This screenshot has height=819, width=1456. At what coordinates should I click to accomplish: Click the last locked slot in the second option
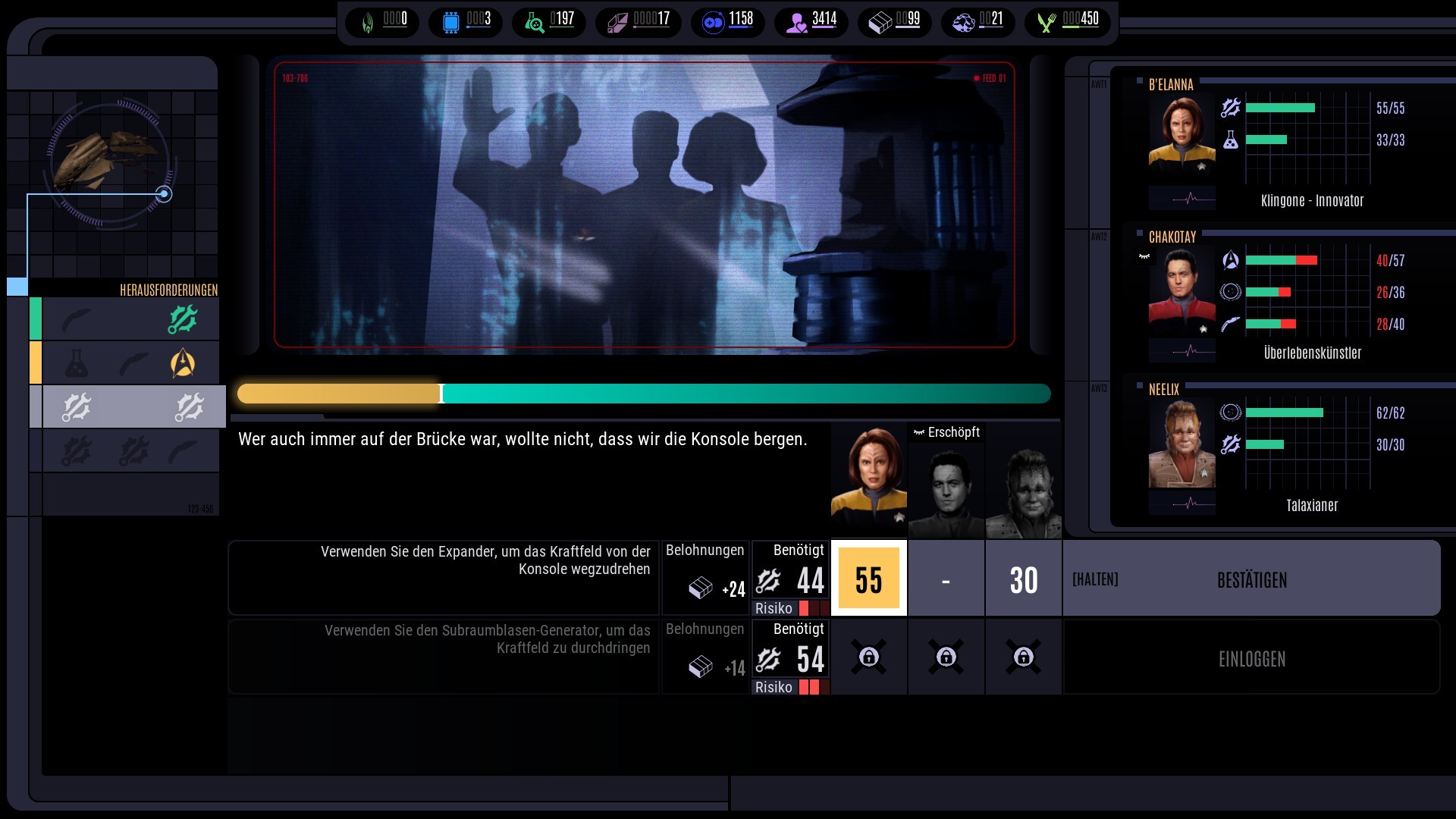(x=1024, y=657)
